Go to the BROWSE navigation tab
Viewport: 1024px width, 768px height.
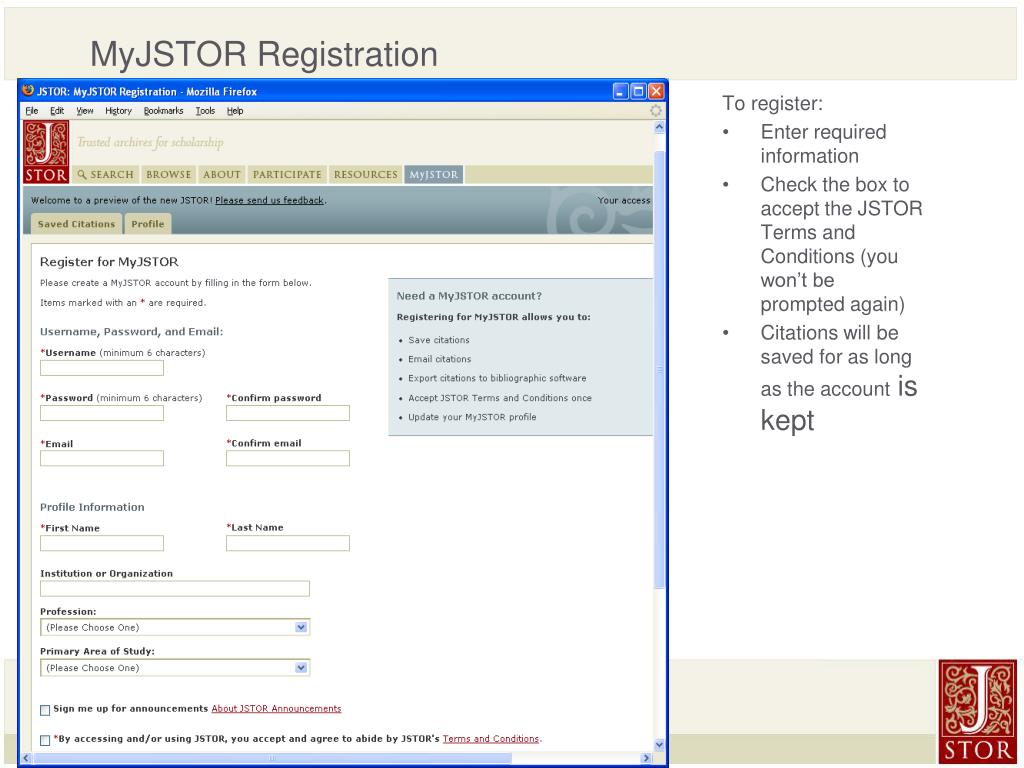(x=168, y=174)
